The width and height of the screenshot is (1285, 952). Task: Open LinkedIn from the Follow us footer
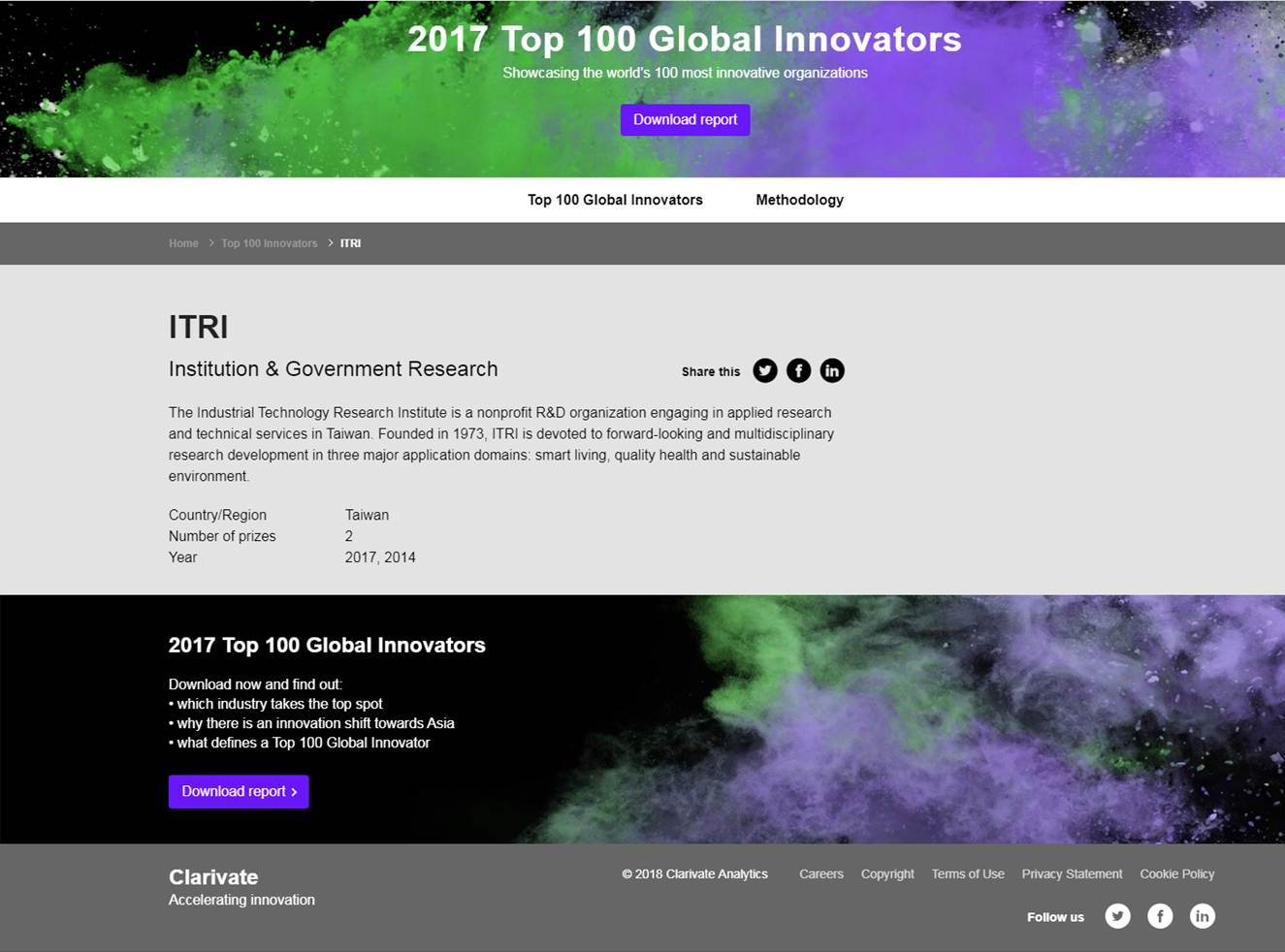coord(1203,915)
